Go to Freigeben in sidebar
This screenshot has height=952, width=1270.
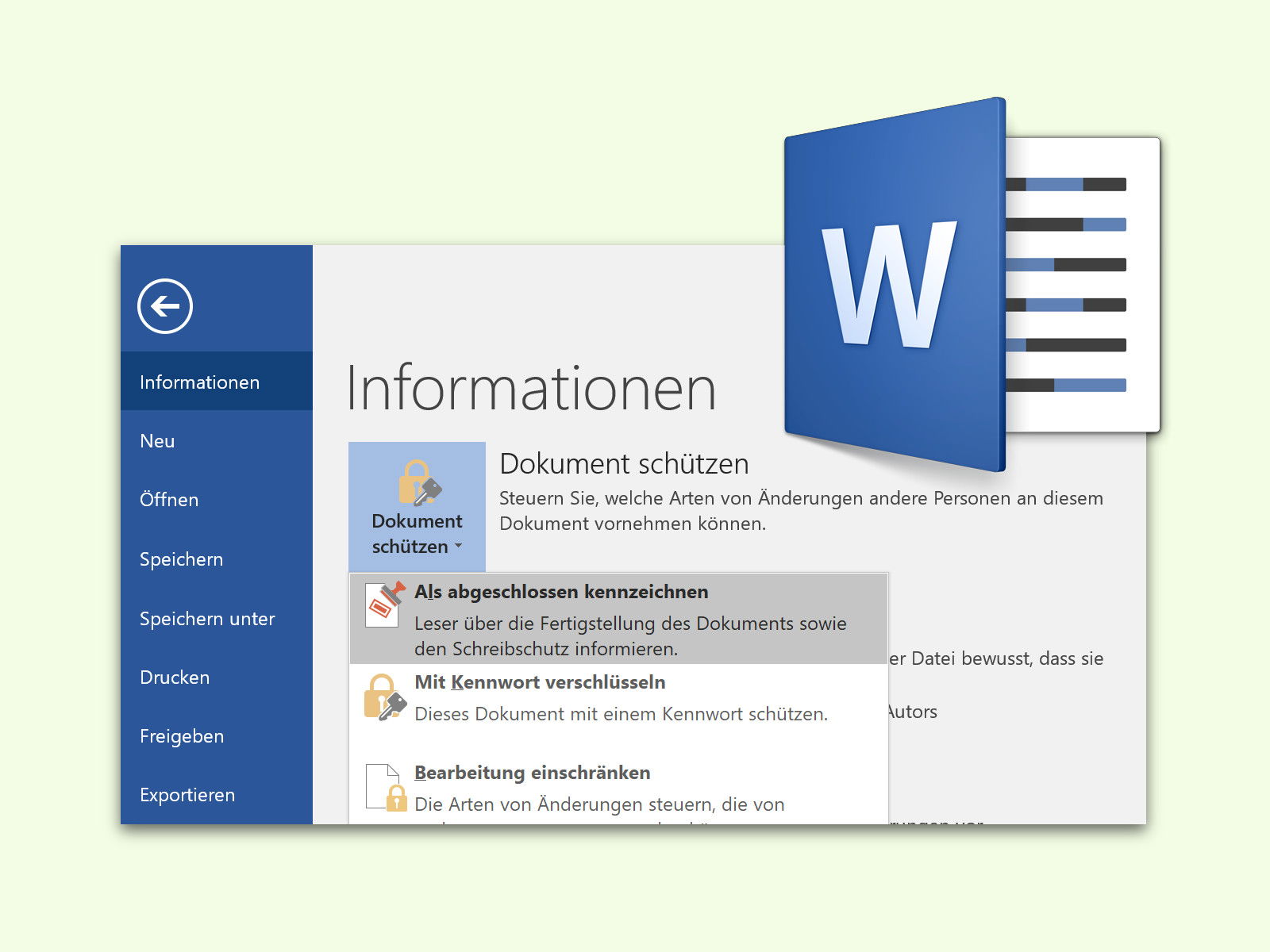(x=217, y=736)
